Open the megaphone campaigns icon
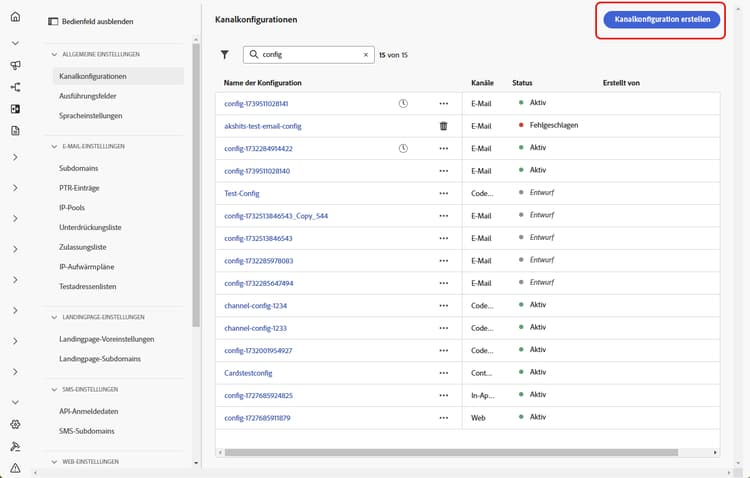The image size is (750, 478). [x=15, y=65]
